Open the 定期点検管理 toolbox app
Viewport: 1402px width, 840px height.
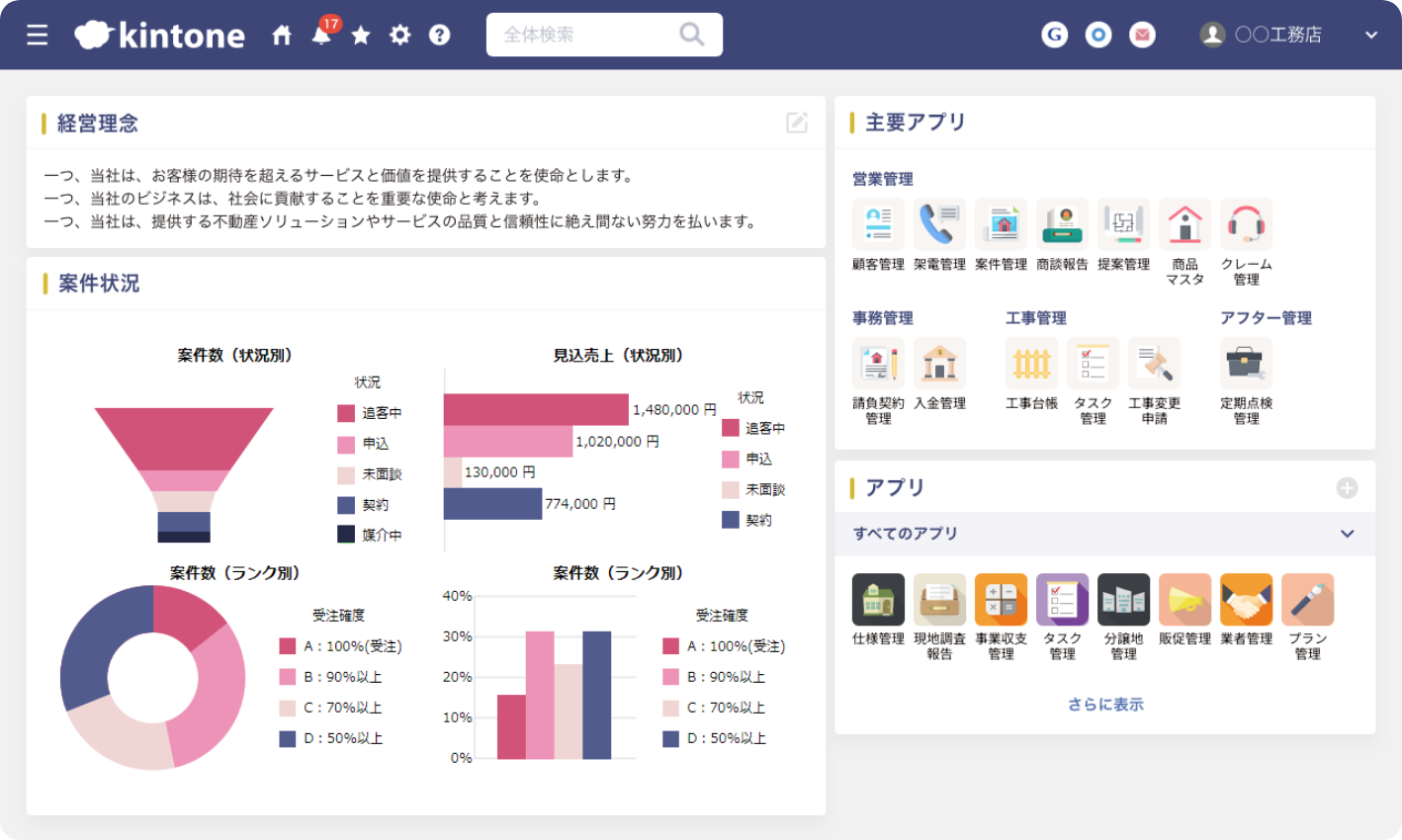1246,364
